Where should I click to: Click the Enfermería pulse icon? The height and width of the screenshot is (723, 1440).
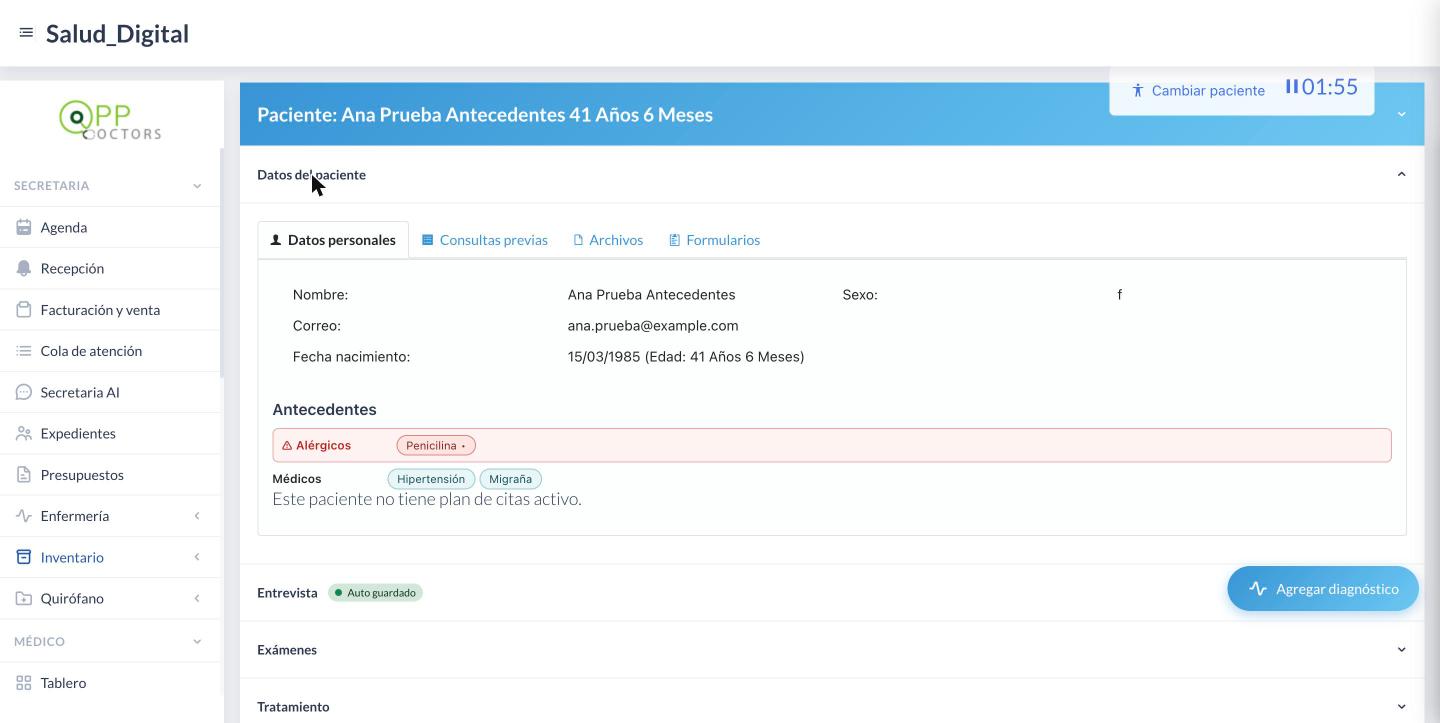[24, 516]
